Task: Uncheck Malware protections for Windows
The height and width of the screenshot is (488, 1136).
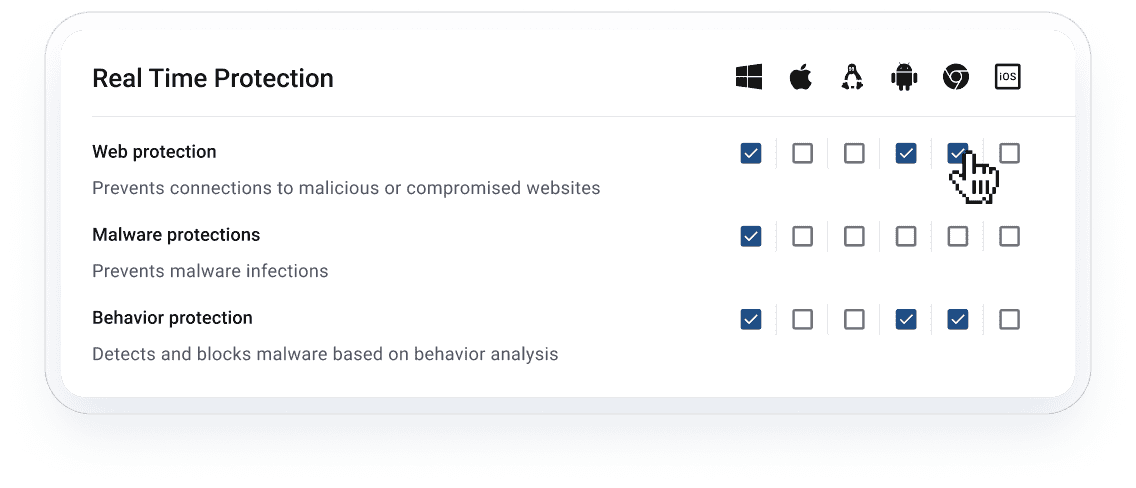Action: click(x=751, y=237)
